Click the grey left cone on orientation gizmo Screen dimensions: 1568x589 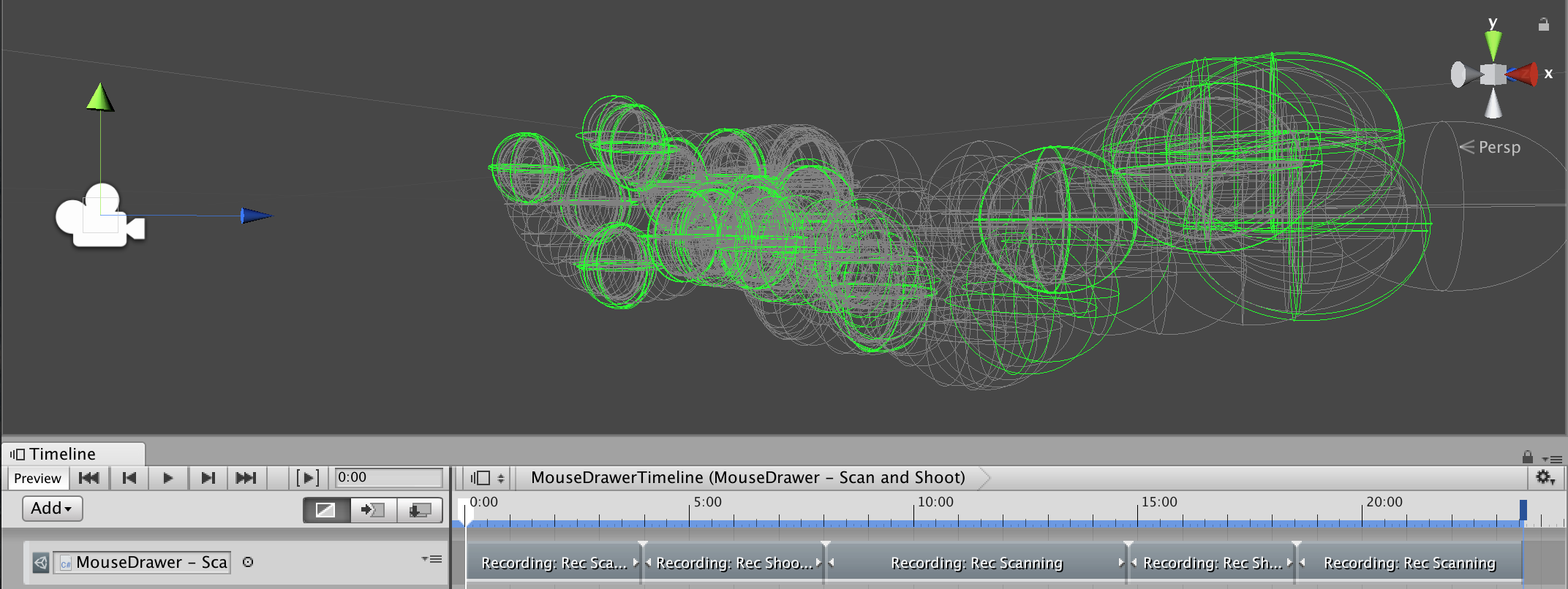(x=1464, y=74)
